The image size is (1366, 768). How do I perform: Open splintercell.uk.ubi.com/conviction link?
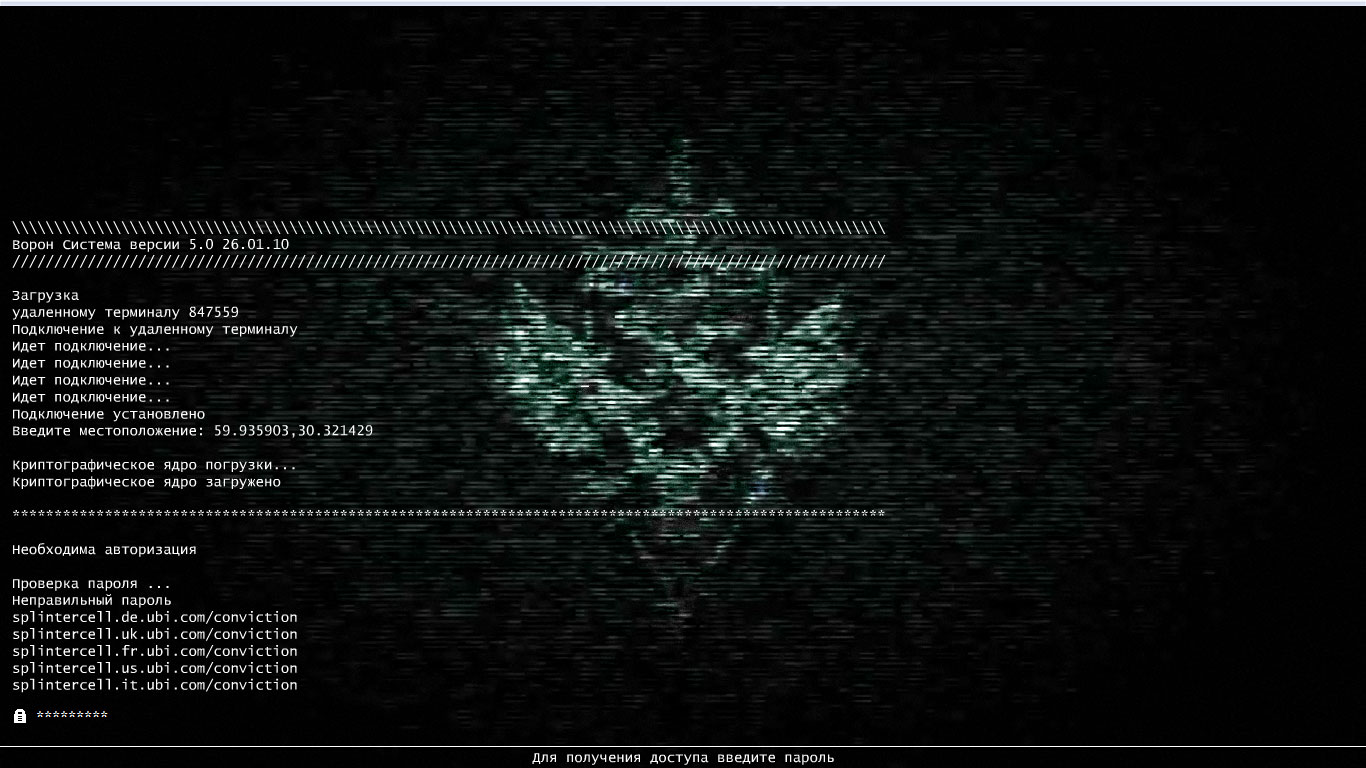155,634
